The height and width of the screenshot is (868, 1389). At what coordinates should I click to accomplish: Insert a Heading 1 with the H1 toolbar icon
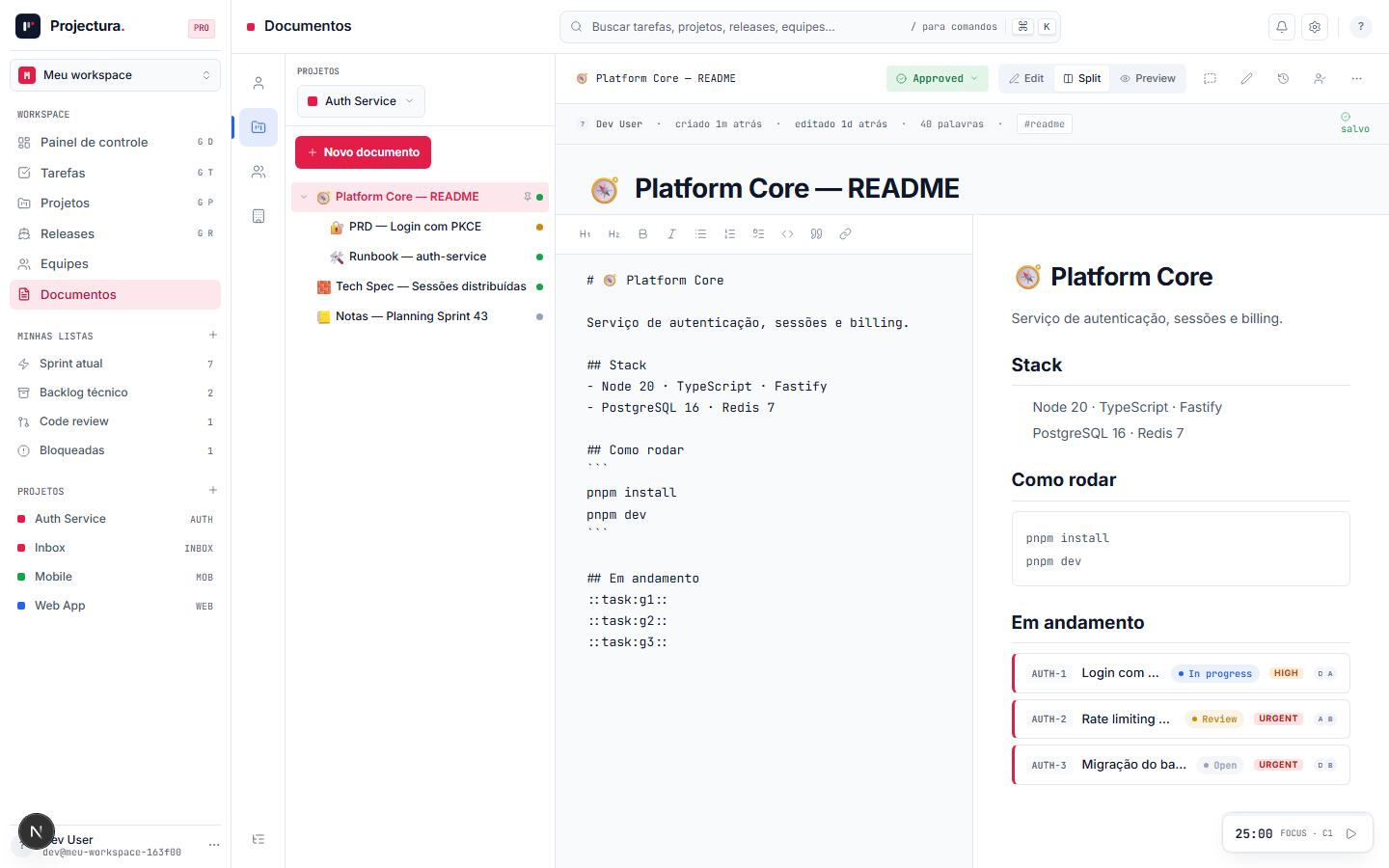tap(585, 234)
